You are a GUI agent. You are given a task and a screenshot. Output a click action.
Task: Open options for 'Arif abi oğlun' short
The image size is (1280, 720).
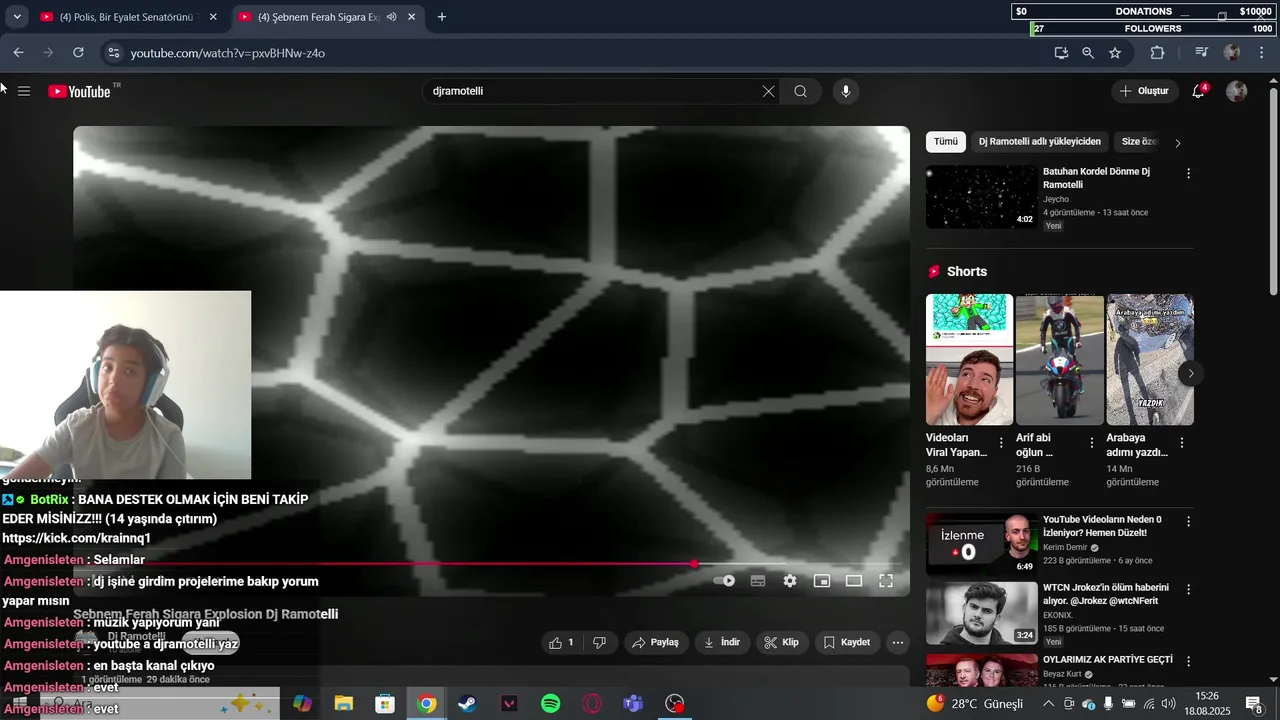(1091, 443)
